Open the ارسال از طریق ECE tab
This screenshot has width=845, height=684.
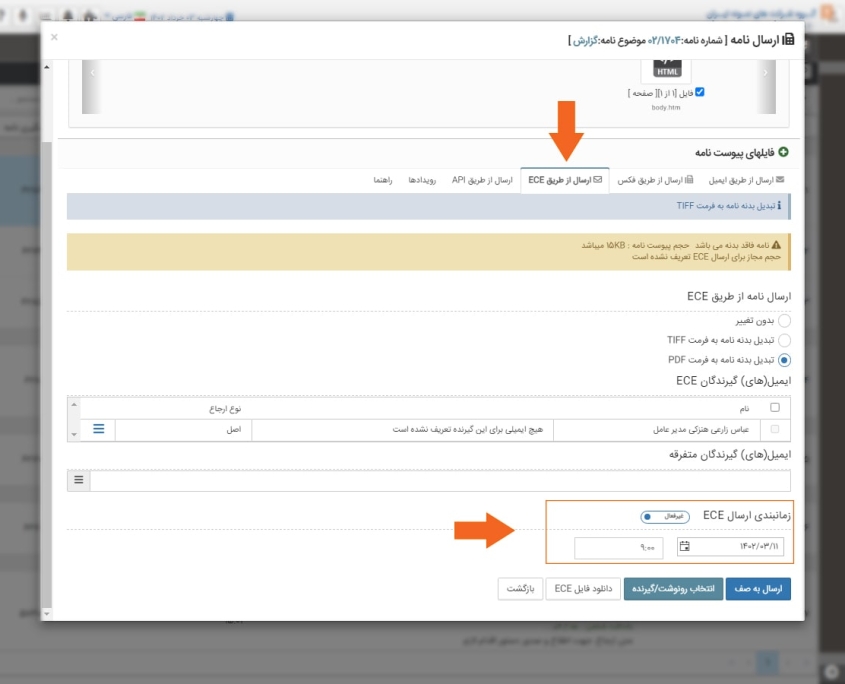pyautogui.click(x=565, y=180)
